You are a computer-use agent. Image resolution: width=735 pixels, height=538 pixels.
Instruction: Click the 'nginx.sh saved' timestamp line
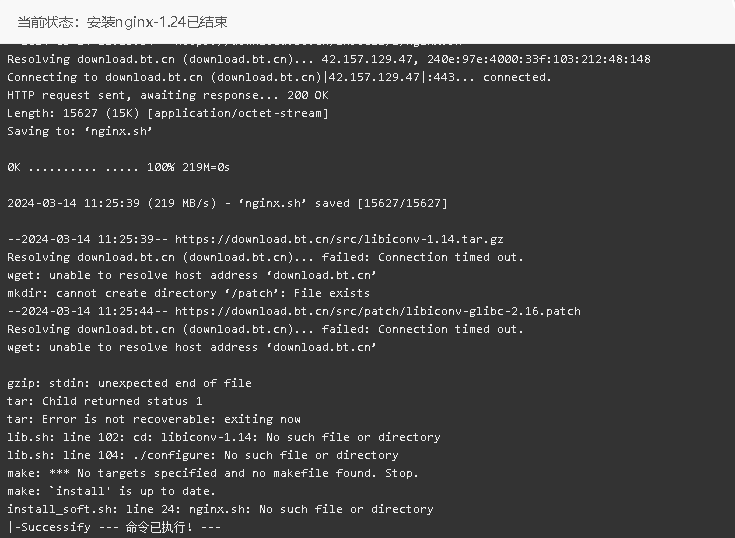[227, 203]
